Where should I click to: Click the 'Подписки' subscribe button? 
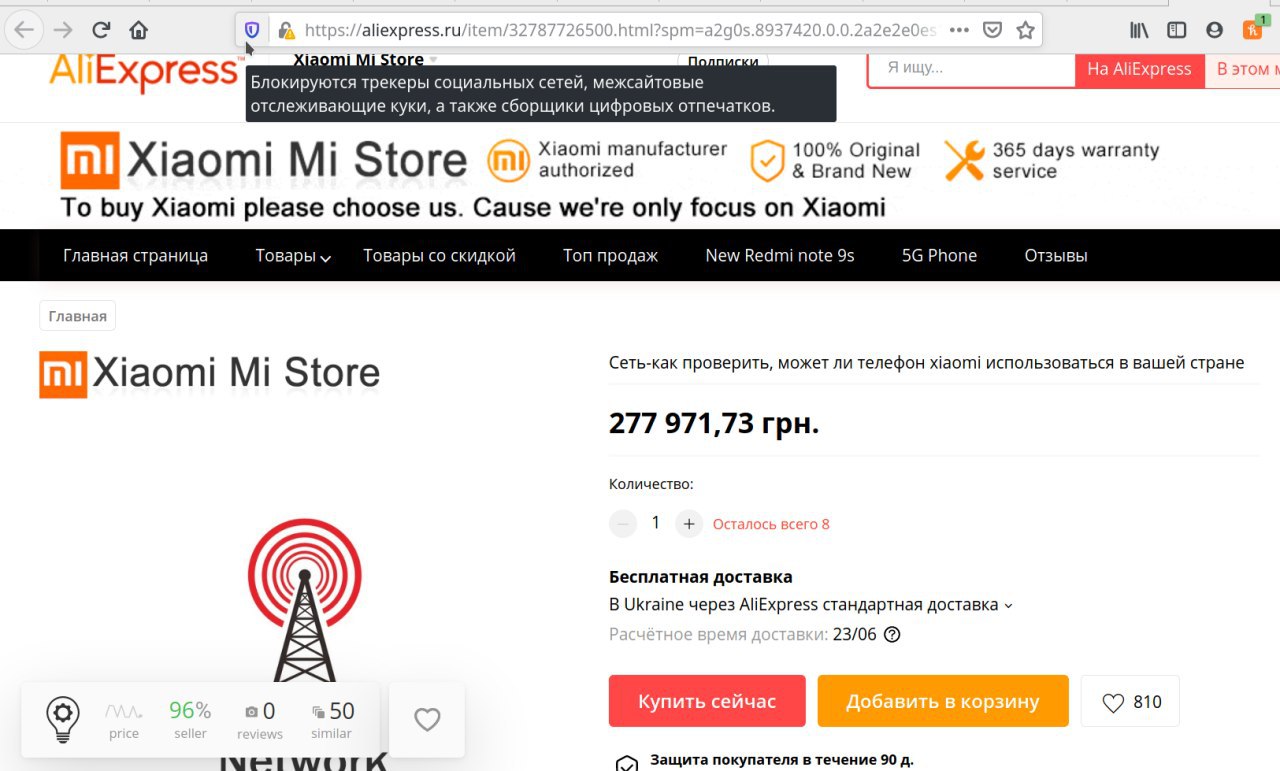point(722,61)
